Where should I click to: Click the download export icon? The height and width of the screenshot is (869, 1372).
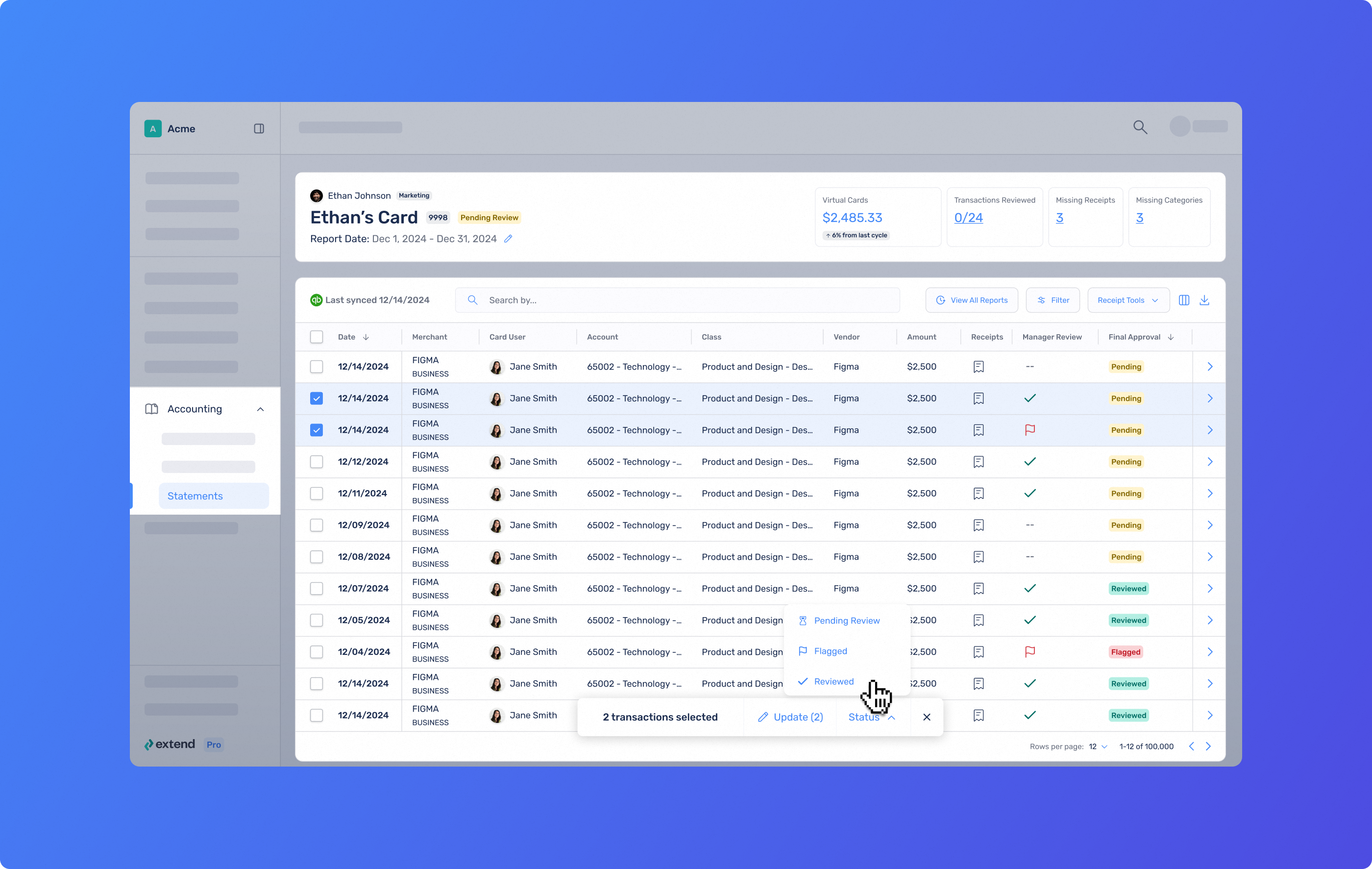[1204, 300]
